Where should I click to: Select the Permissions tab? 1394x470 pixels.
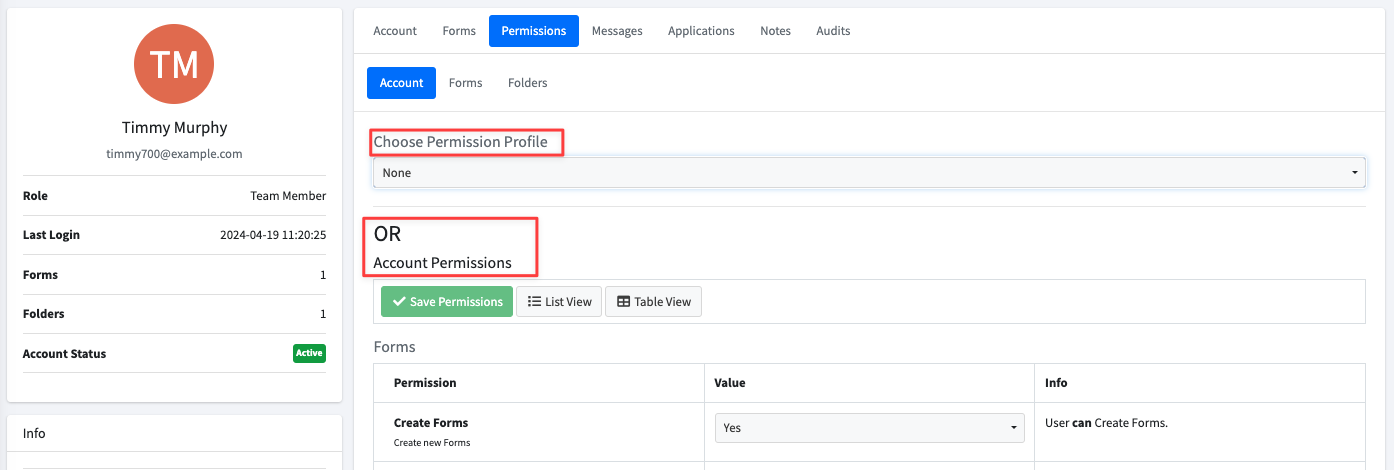pos(534,31)
